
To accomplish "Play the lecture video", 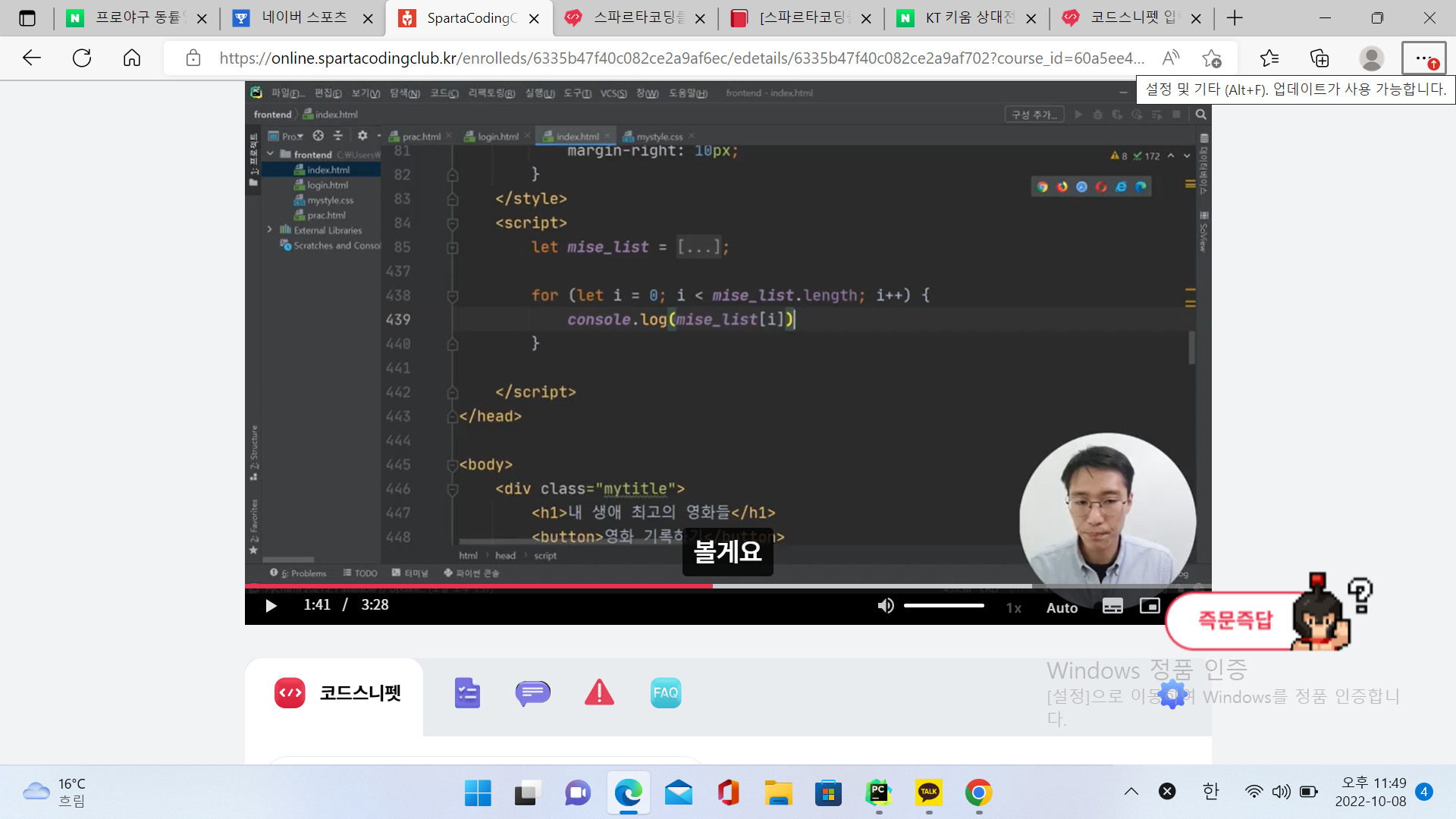I will [x=271, y=605].
